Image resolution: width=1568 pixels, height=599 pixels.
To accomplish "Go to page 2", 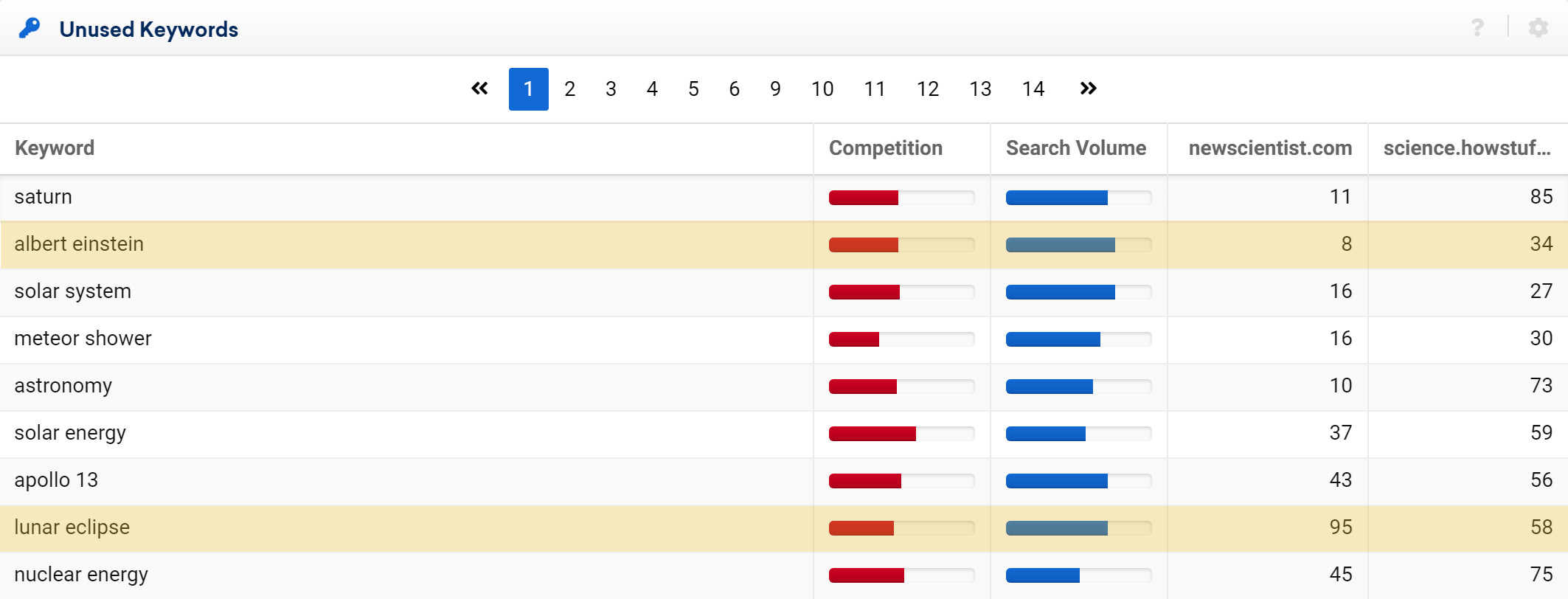I will [x=569, y=89].
